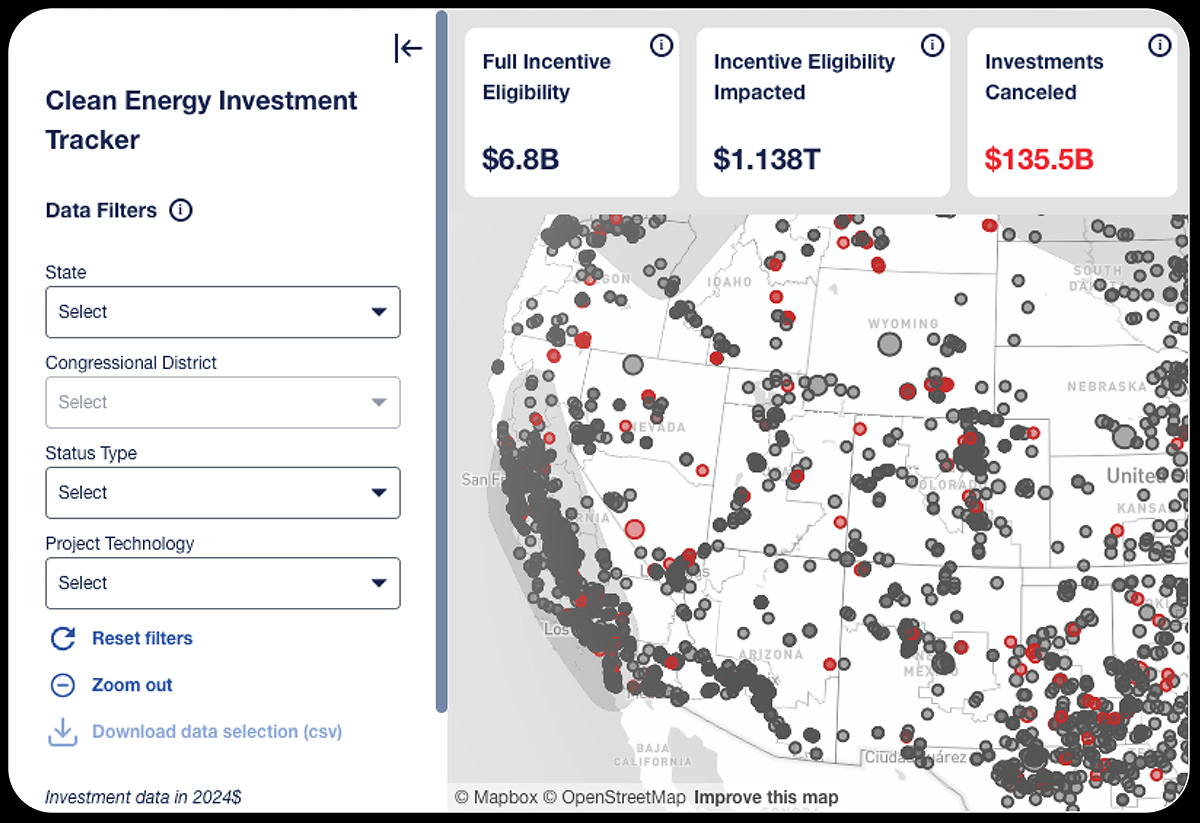Open the Status Type dropdown

[x=223, y=493]
